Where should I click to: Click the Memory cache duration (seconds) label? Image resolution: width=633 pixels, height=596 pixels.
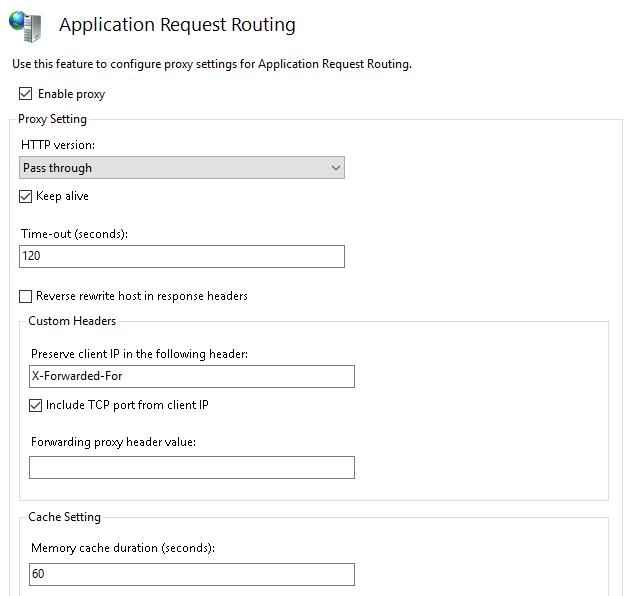click(x=123, y=548)
